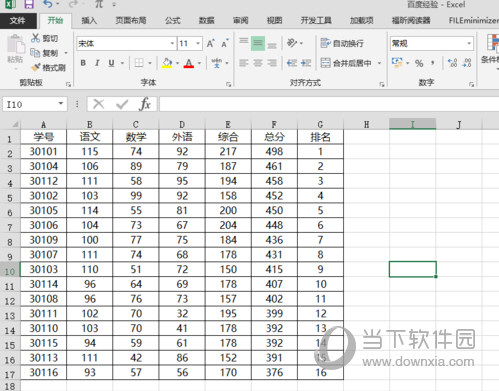Toggle align text left
The width and height of the screenshot is (499, 391).
click(x=244, y=63)
